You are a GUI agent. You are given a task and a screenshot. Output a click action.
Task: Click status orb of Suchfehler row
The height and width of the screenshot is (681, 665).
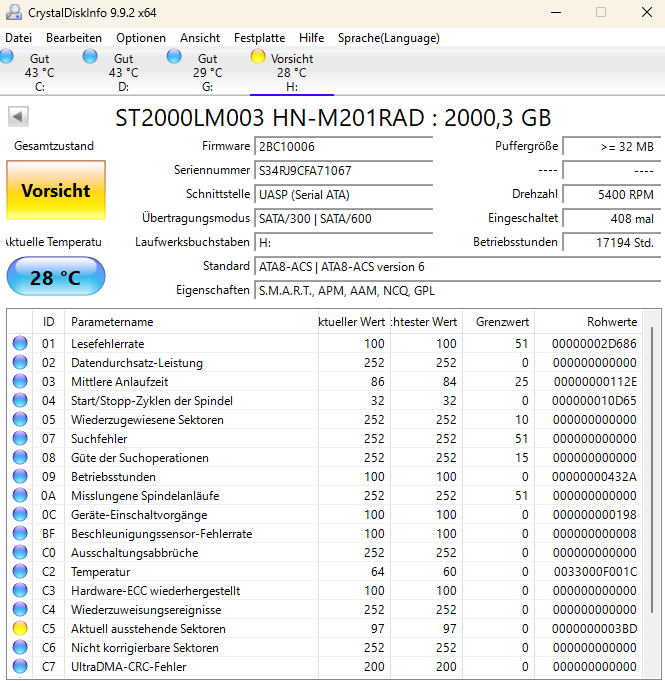[x=20, y=438]
